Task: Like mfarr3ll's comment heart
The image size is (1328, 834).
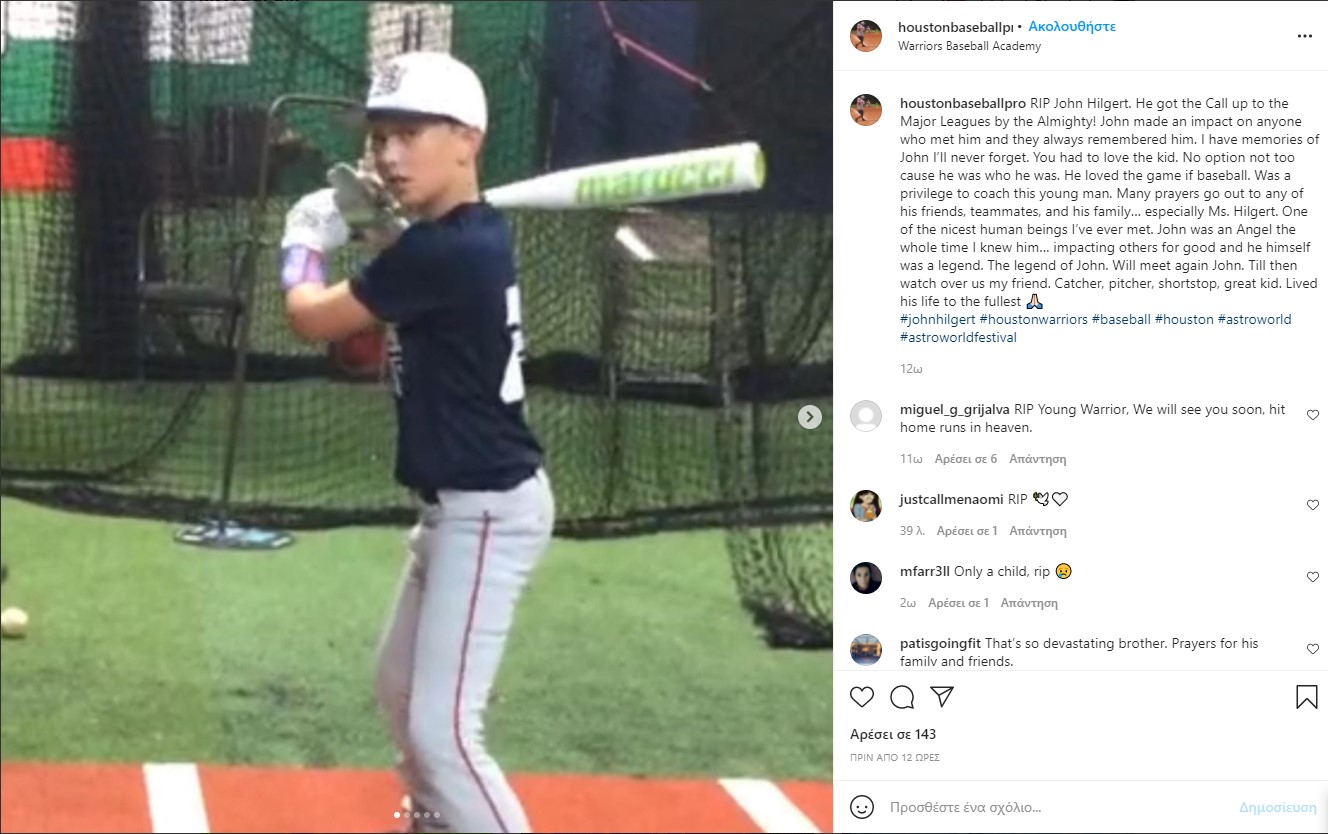Action: pos(1313,577)
